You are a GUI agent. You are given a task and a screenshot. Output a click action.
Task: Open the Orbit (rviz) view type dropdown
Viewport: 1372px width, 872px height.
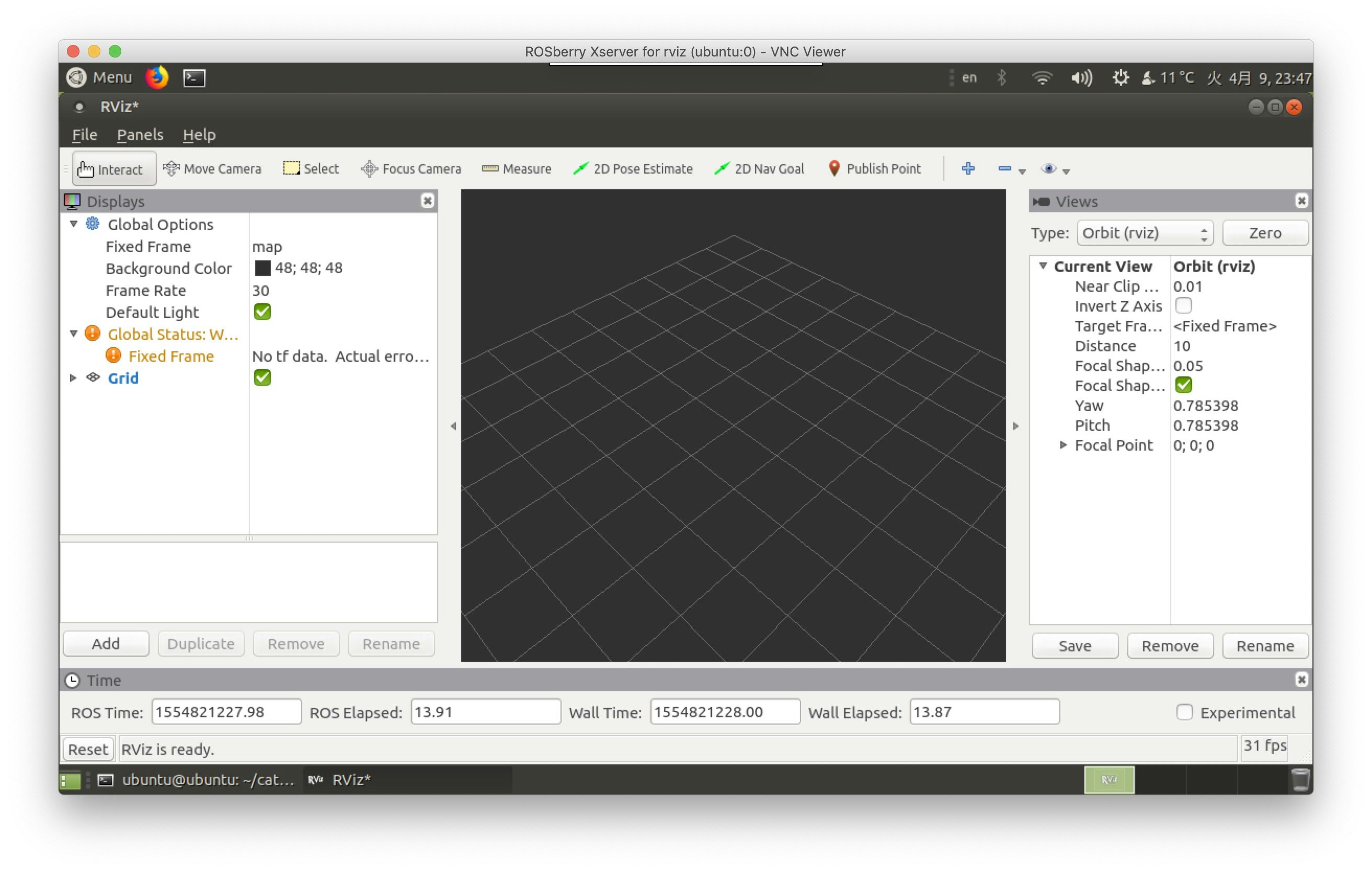[1145, 233]
